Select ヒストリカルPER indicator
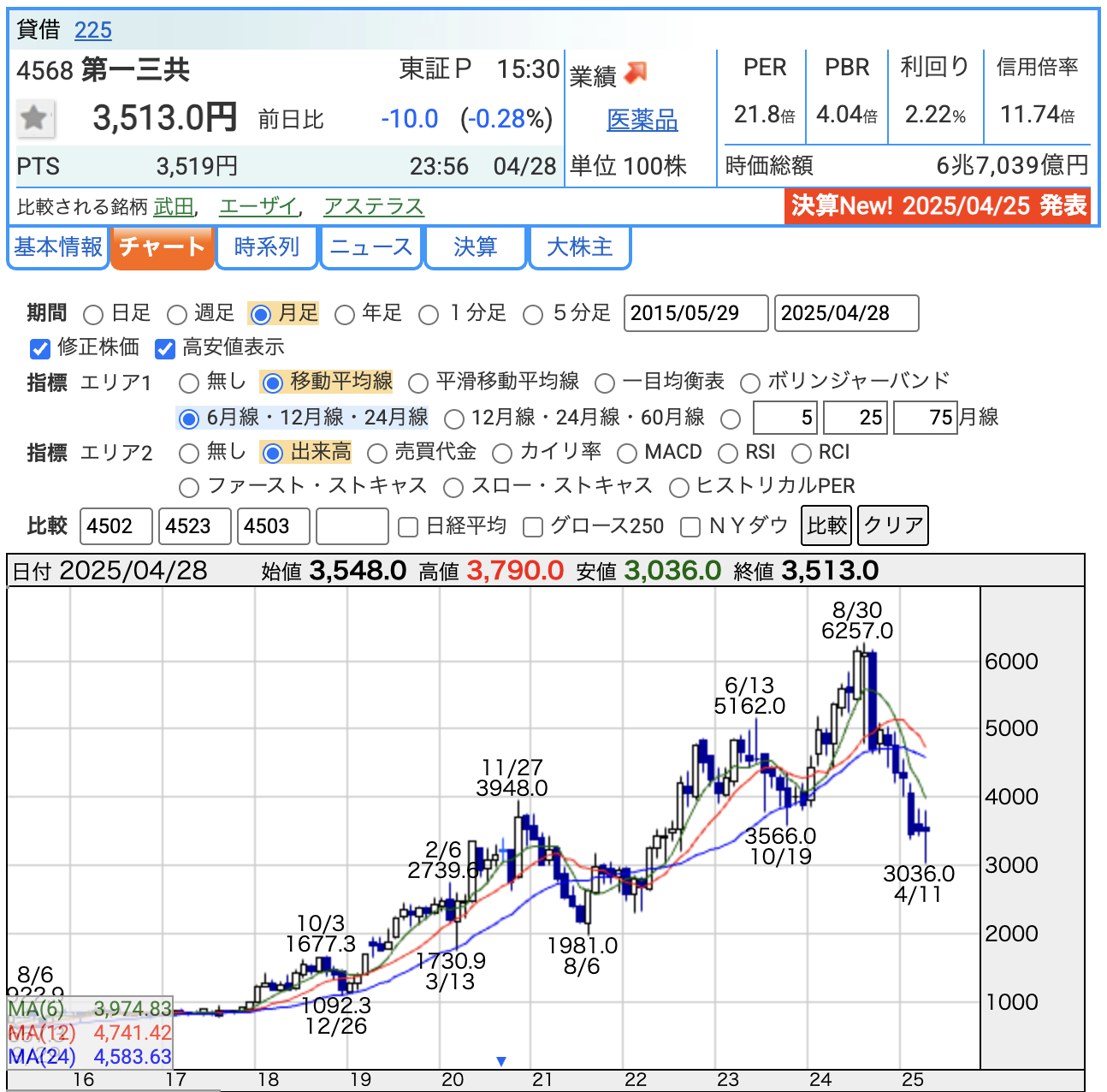The image size is (1107, 1092). [679, 488]
